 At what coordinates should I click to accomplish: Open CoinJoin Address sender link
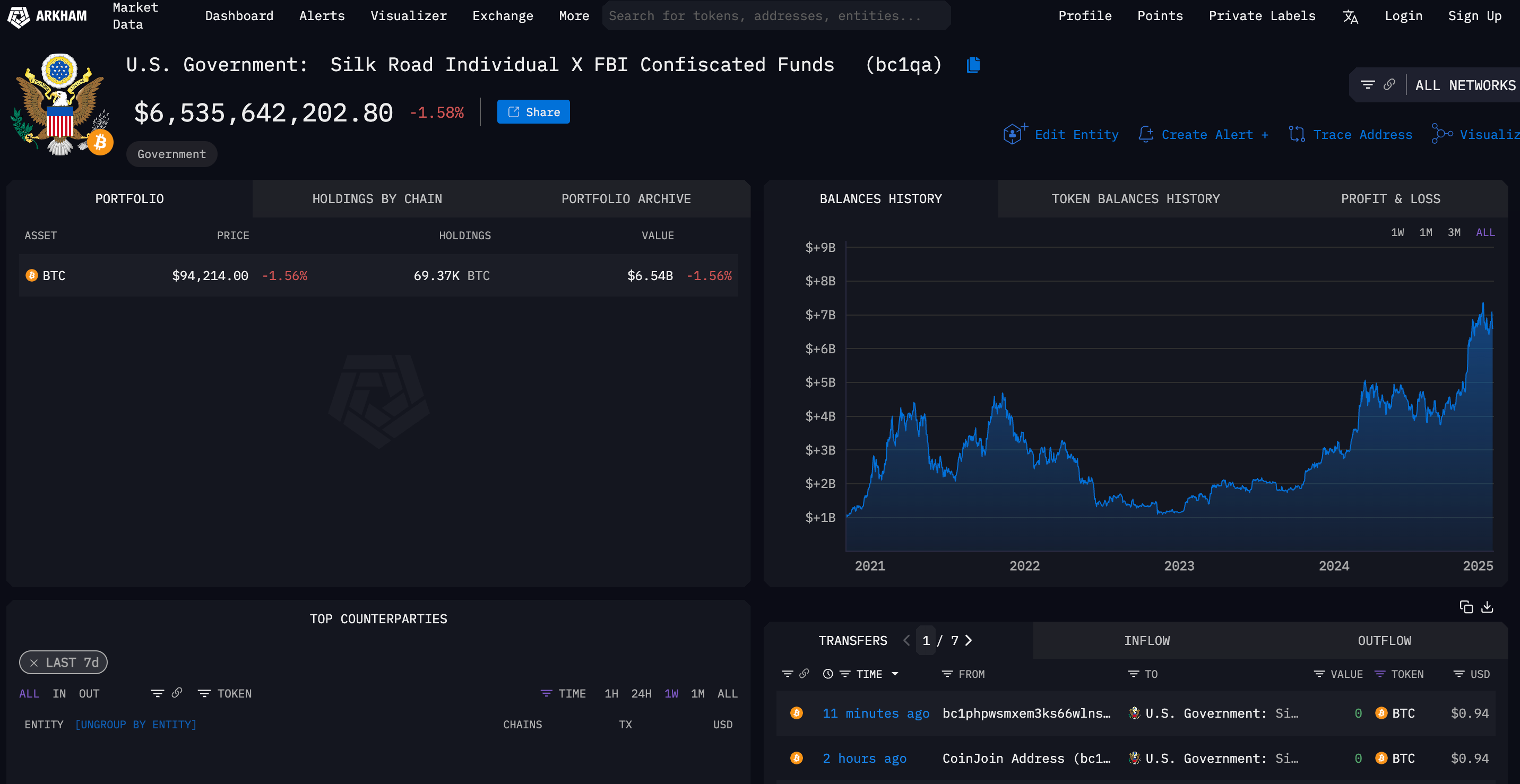tap(1026, 758)
